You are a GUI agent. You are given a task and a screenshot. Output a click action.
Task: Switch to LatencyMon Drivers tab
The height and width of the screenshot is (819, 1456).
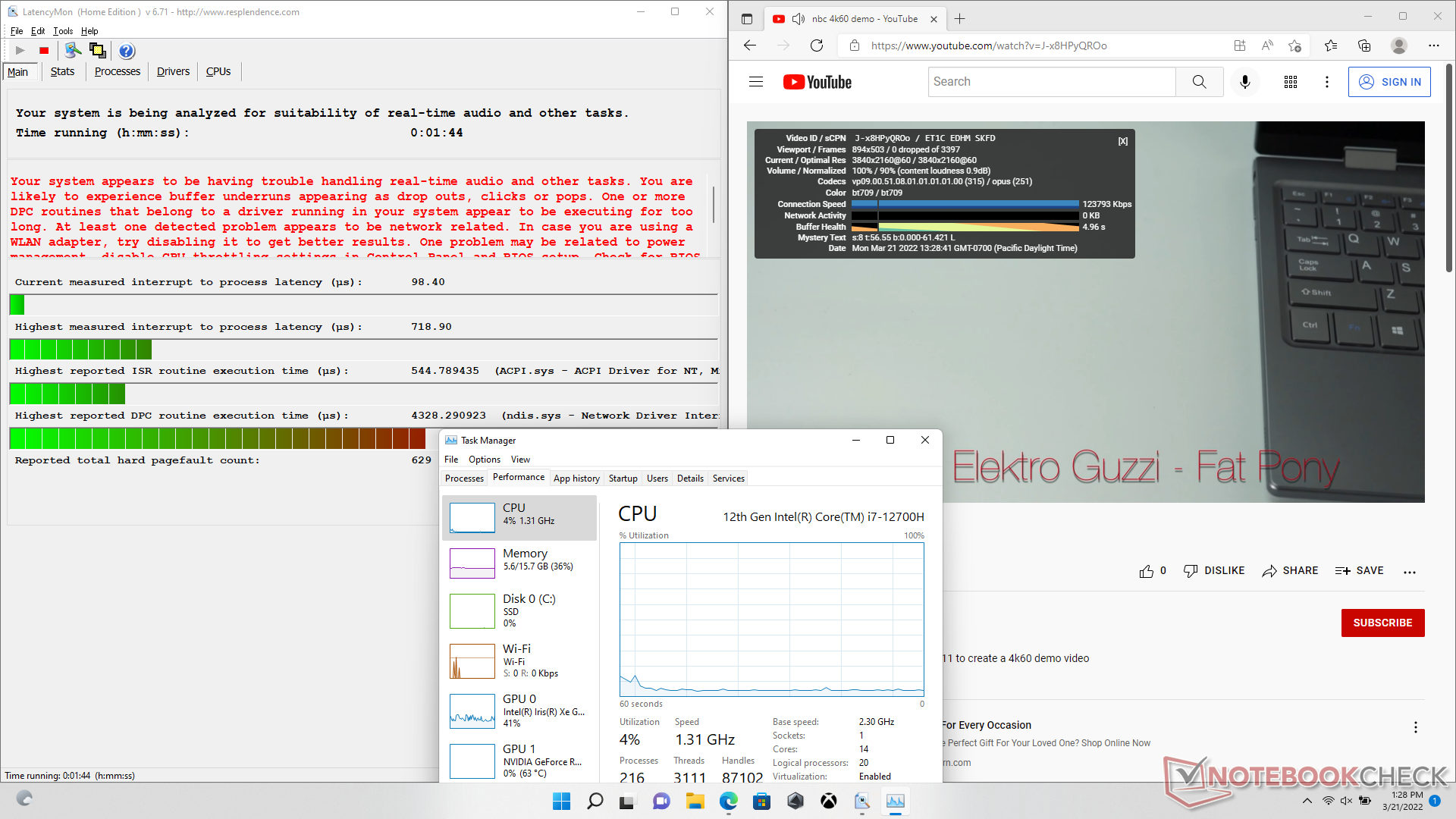click(x=173, y=72)
